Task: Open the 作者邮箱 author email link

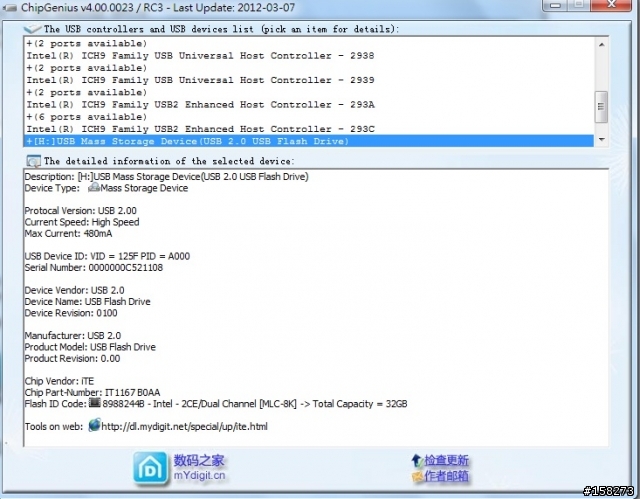Action: click(x=446, y=476)
